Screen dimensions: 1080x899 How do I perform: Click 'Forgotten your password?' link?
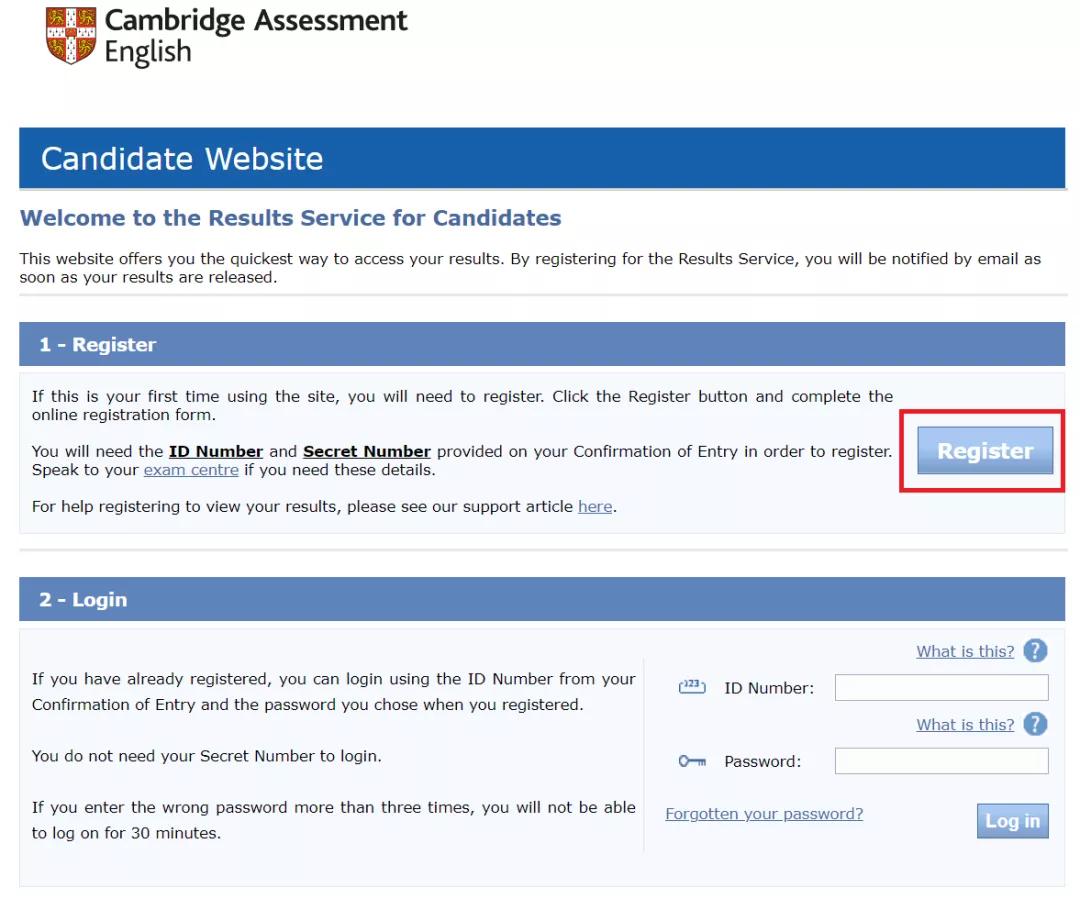[x=764, y=814]
